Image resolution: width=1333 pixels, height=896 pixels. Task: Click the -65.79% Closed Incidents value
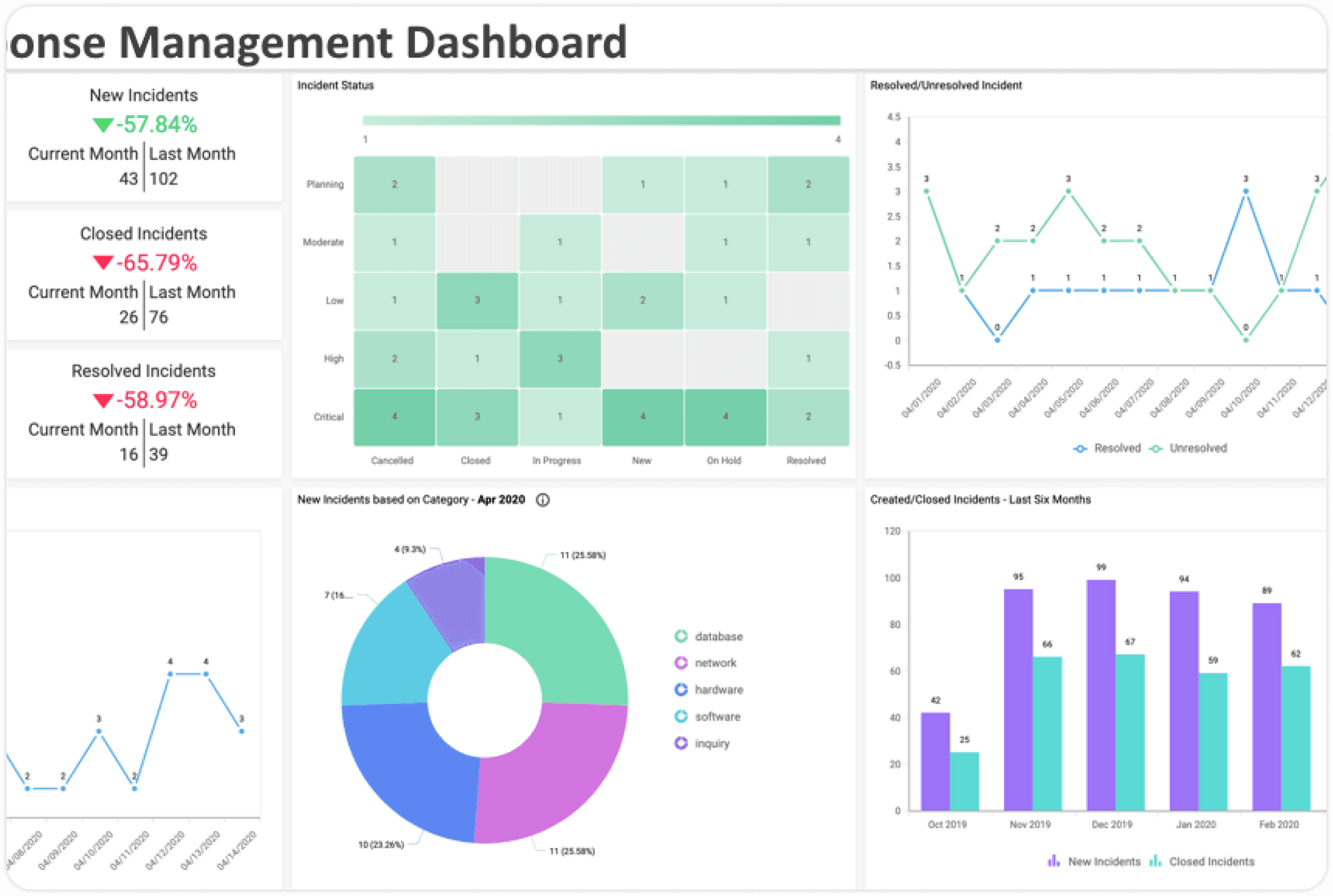click(157, 262)
